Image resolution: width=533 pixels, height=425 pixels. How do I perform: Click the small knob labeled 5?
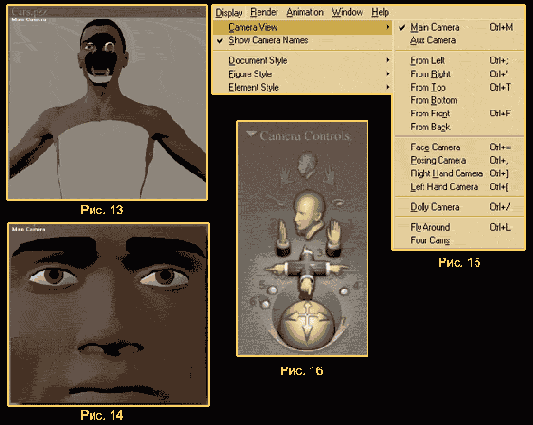[272, 290]
